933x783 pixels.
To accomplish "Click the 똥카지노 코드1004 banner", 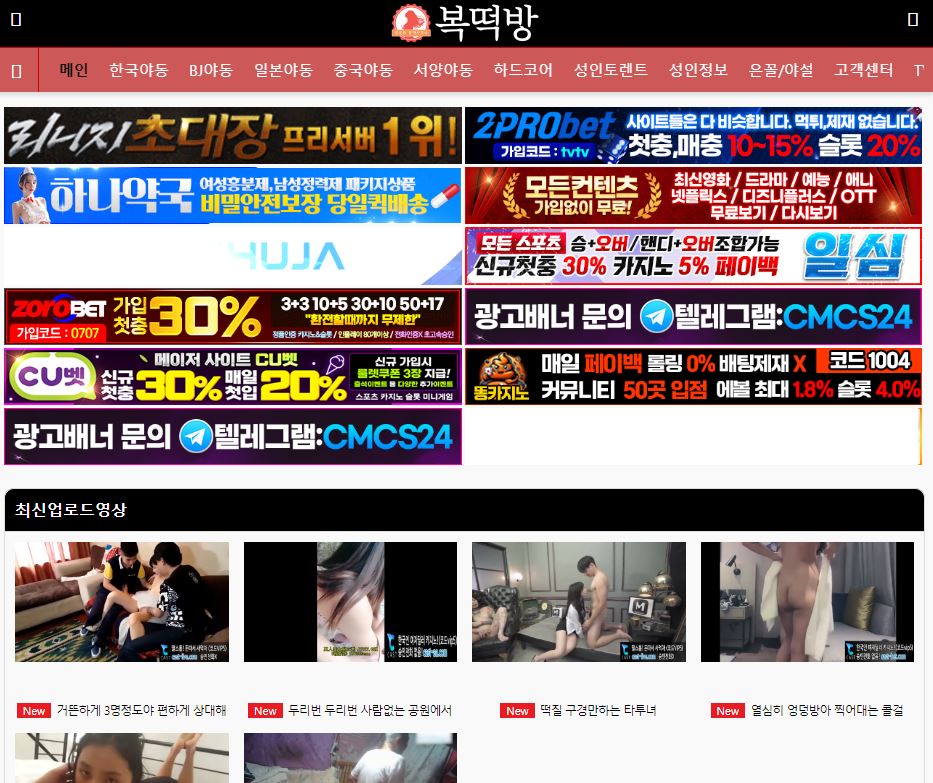I will click(x=693, y=377).
